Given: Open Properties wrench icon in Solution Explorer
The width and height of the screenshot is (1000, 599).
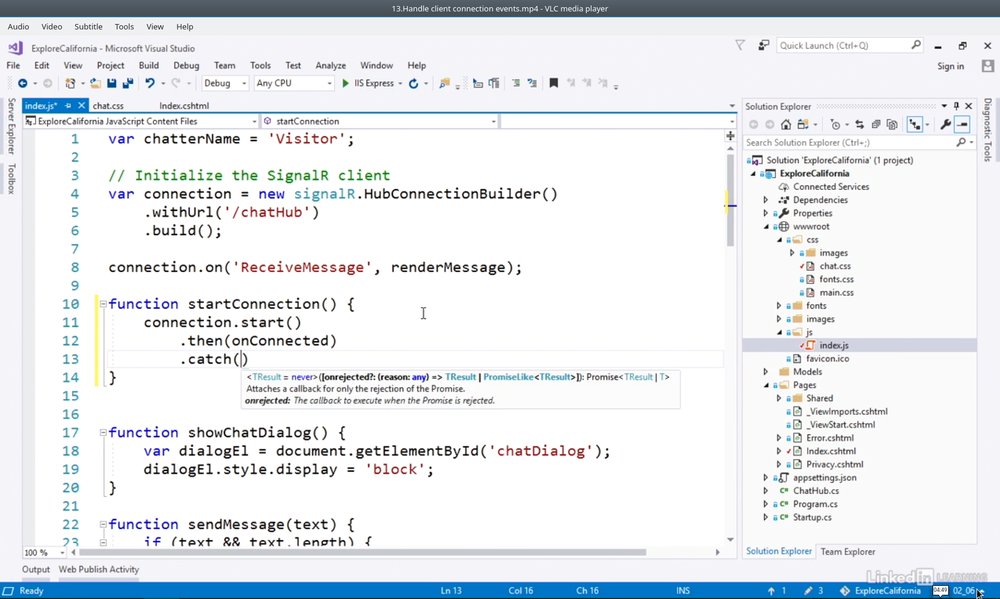Looking at the screenshot, I should tap(945, 125).
